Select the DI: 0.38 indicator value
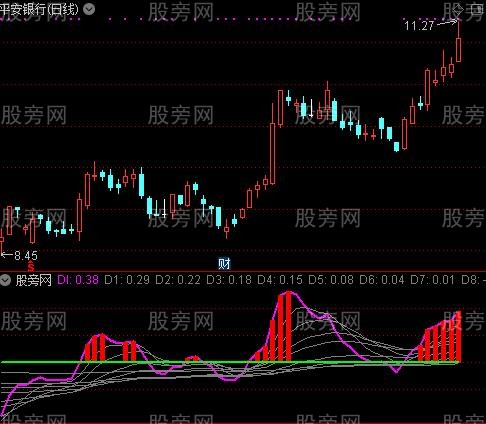Viewport: 486px width, 424px height. click(x=78, y=280)
